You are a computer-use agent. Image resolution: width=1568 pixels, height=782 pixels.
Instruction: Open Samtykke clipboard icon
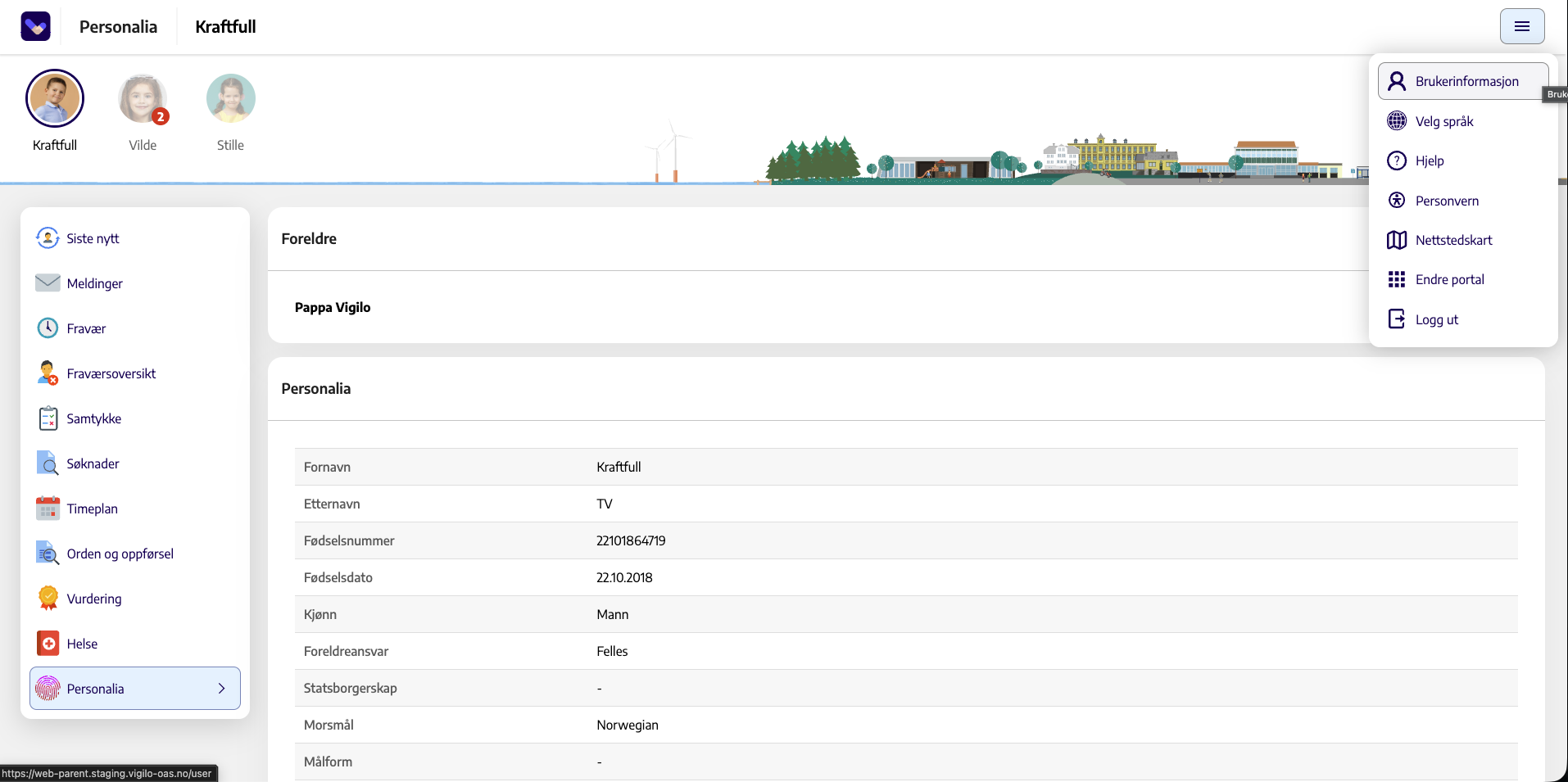(x=48, y=418)
